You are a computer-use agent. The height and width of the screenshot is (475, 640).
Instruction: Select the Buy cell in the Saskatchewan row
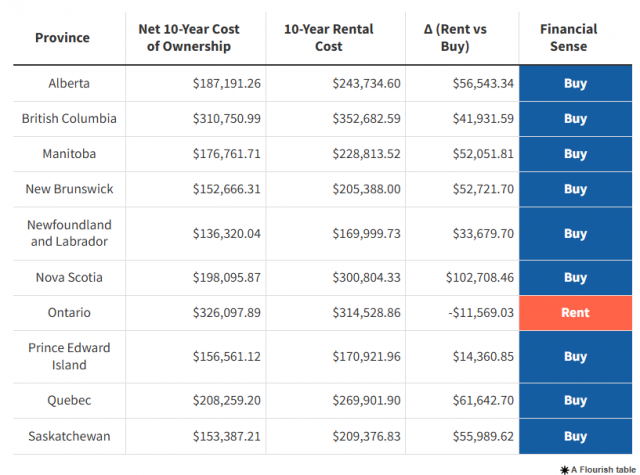(x=575, y=437)
